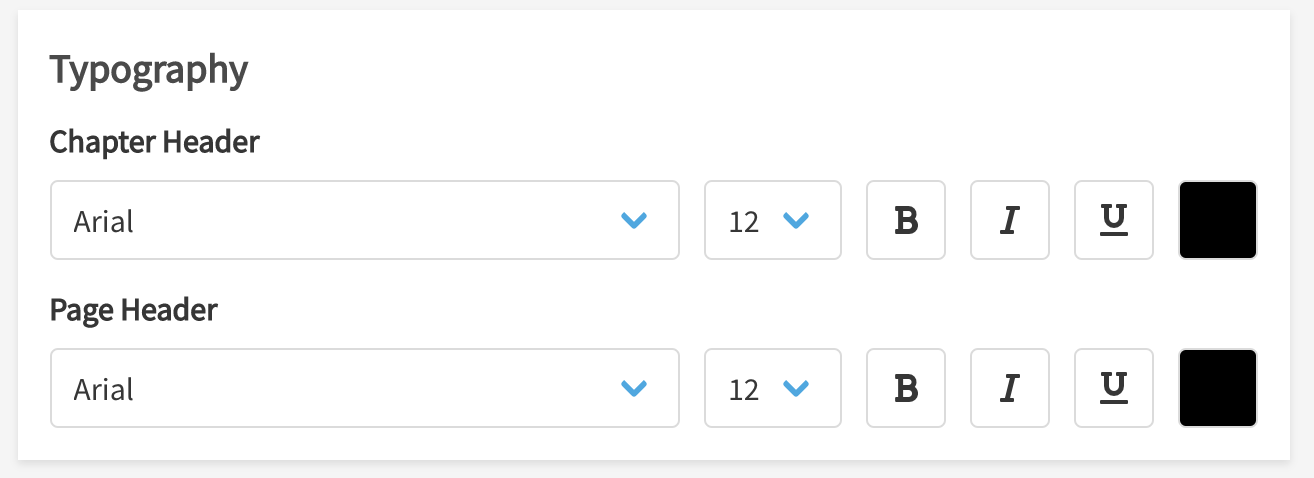Click the blue chevron in Chapter Header font box
This screenshot has height=478, width=1314.
tap(634, 221)
